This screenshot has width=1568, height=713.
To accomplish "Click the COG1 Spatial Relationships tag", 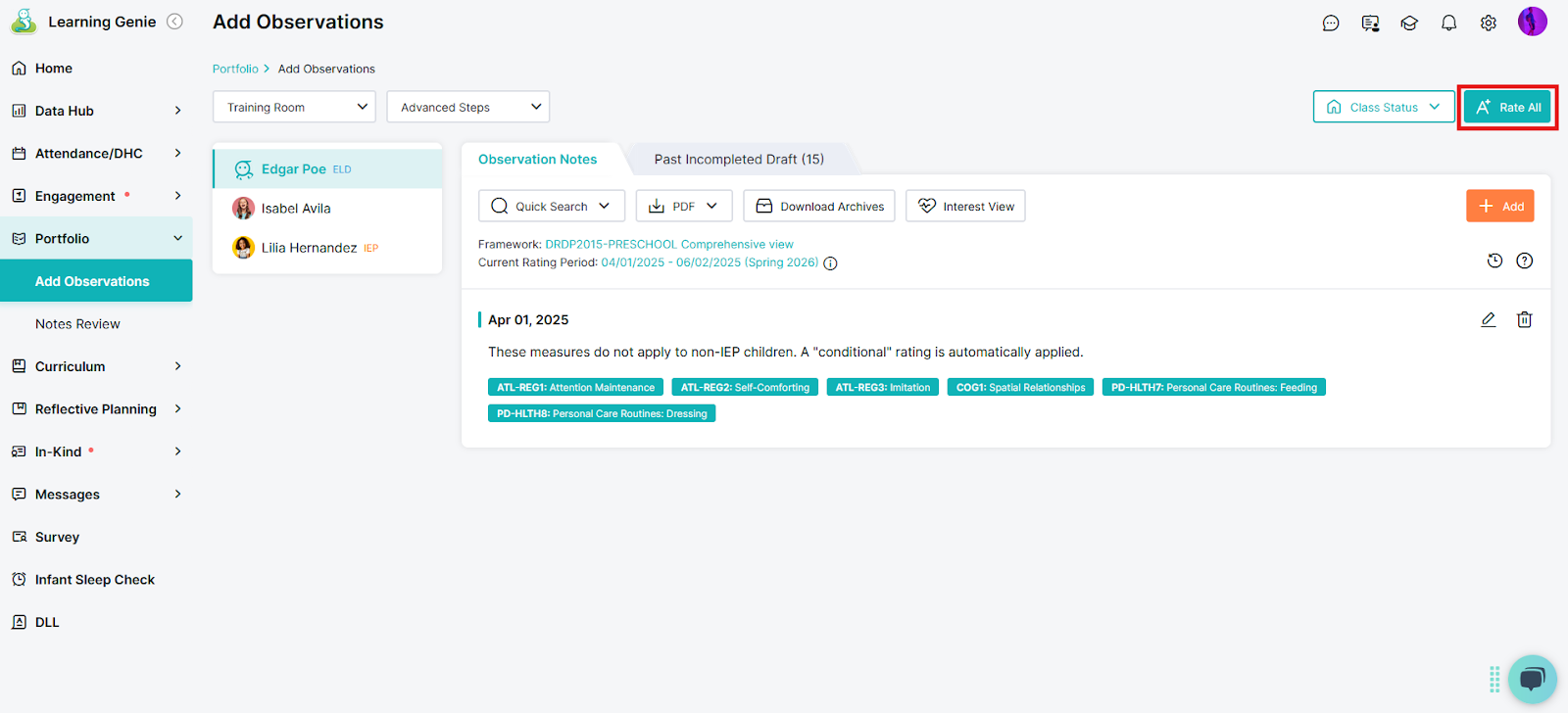I will point(1020,387).
